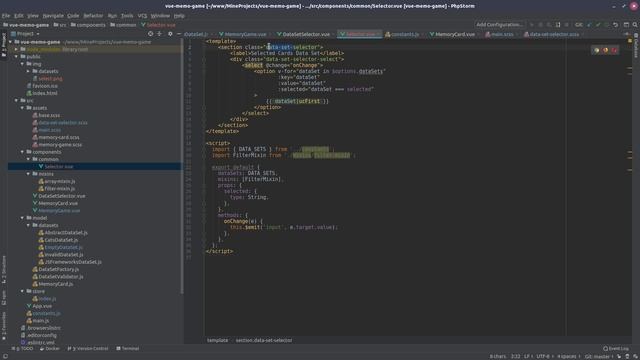Click the UTF-8 encoding status widget
The height and width of the screenshot is (360, 640).
coord(544,356)
